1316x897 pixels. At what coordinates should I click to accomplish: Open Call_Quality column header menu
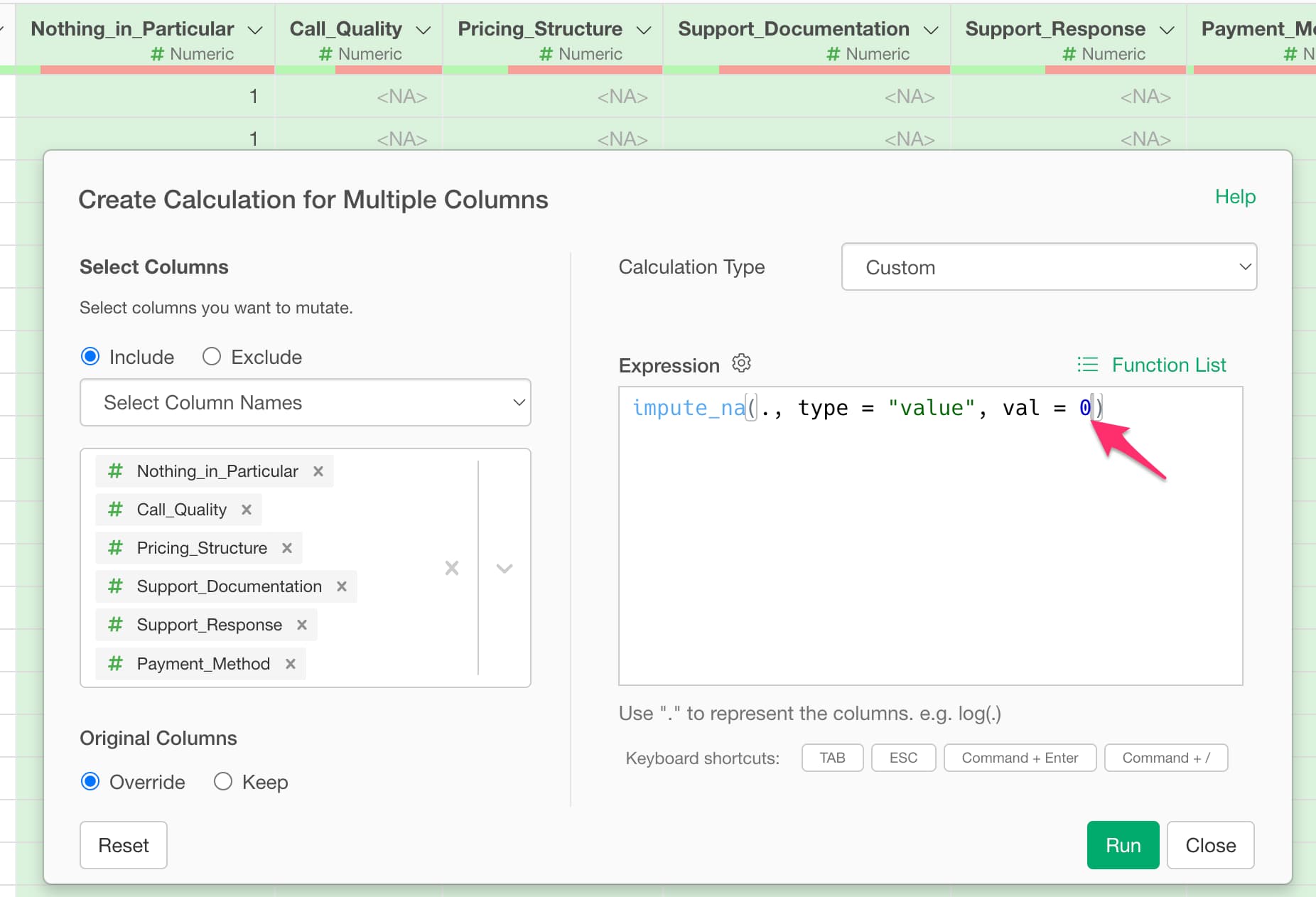[424, 30]
